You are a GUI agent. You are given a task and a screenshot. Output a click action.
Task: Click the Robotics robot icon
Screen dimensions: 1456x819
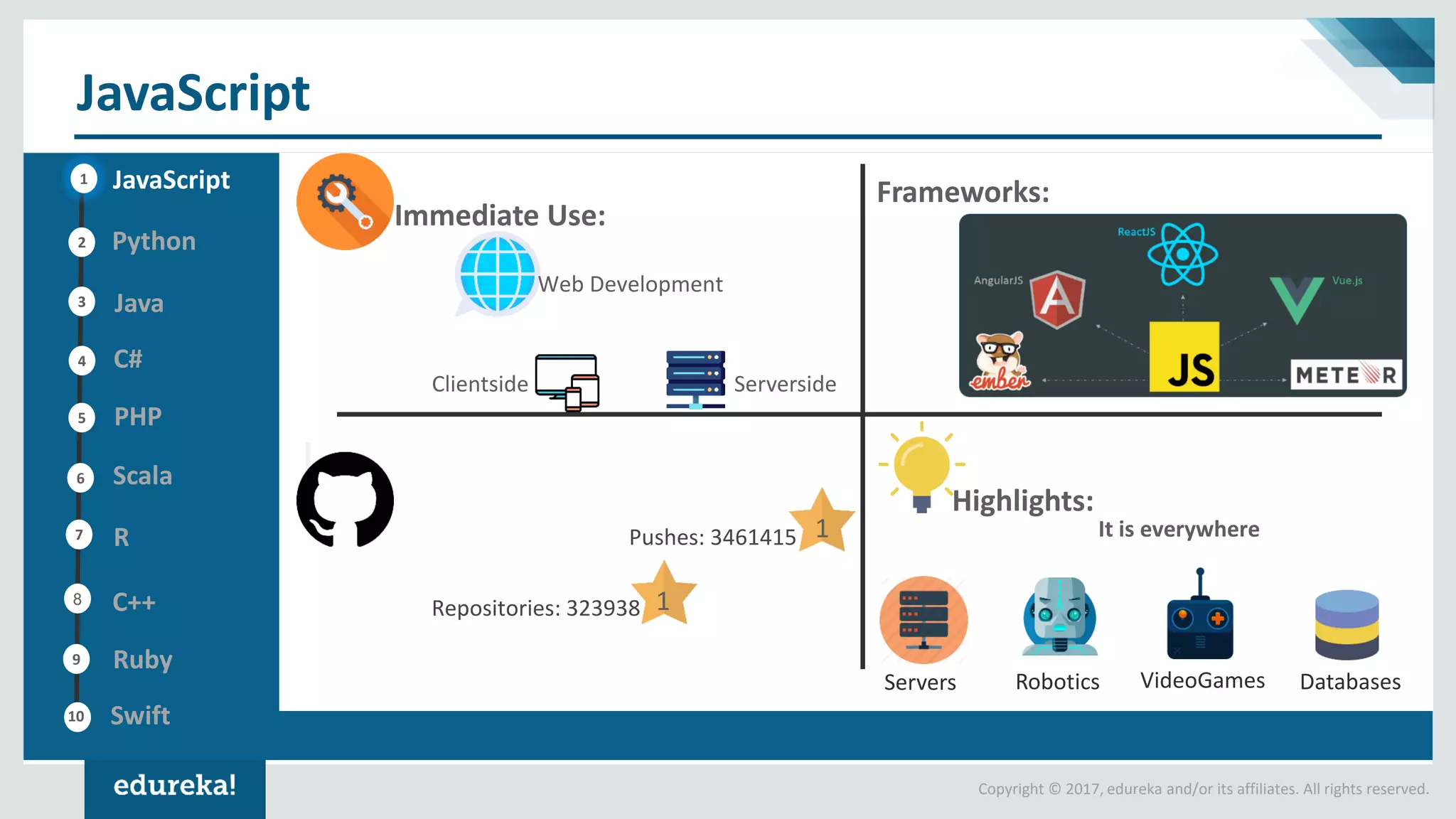1059,616
